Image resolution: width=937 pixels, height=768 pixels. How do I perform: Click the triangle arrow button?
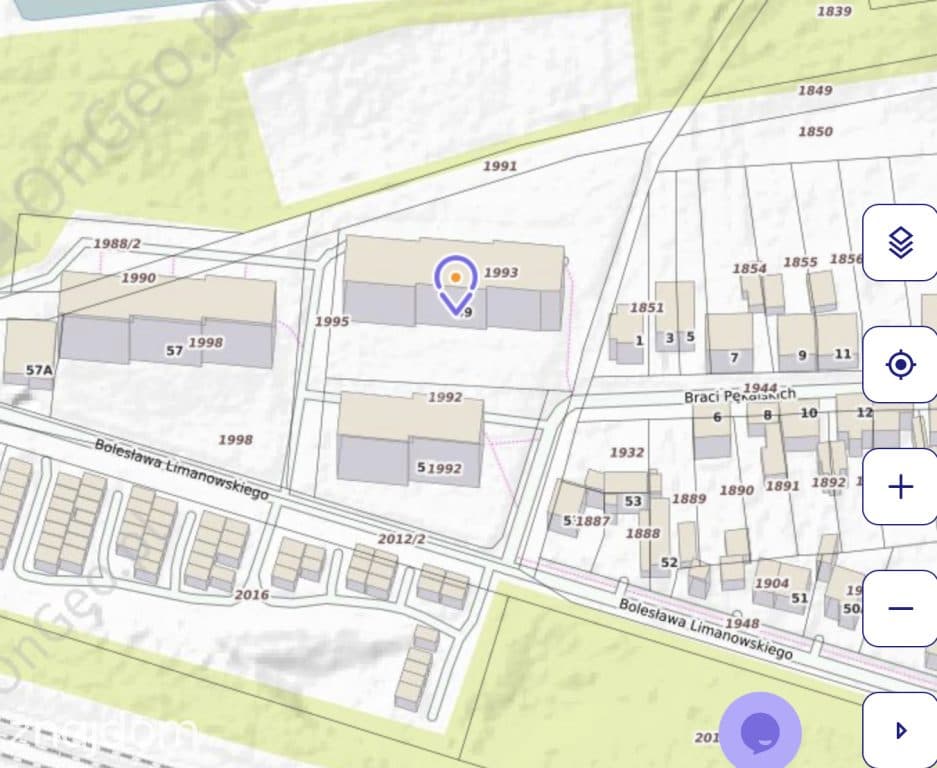(901, 730)
